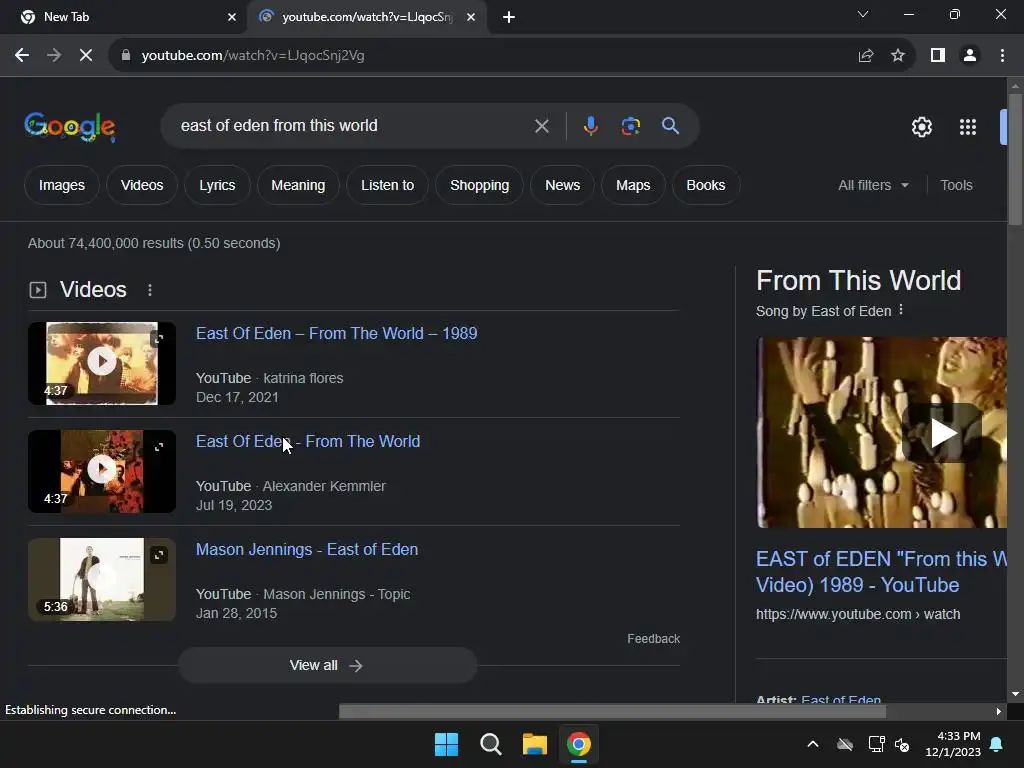
Task: Submit search with magnifier icon
Action: point(671,126)
